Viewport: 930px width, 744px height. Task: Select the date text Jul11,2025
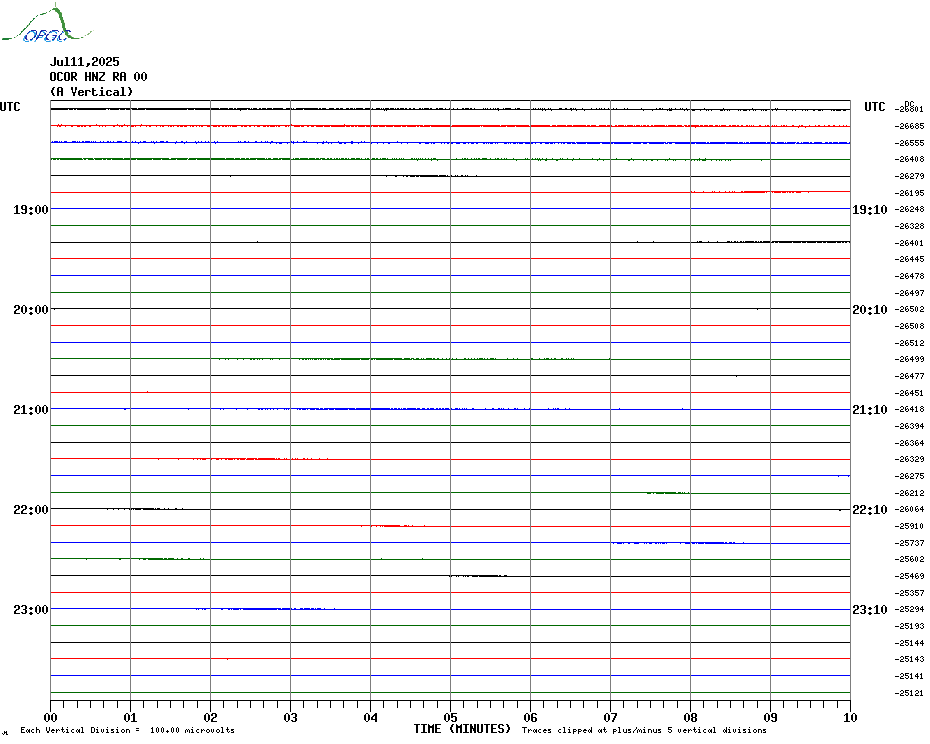[x=84, y=62]
